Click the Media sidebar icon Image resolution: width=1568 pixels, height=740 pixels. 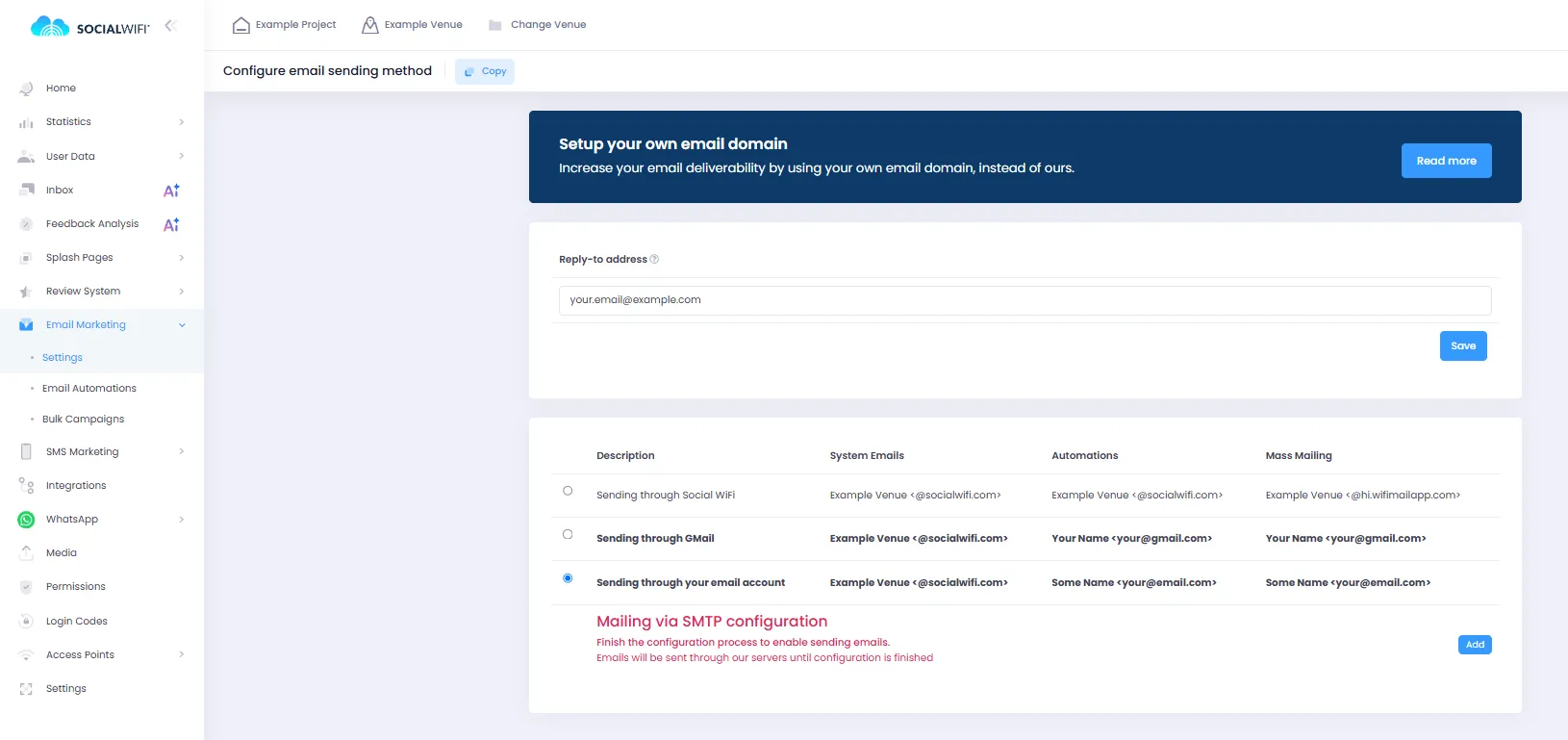click(26, 552)
